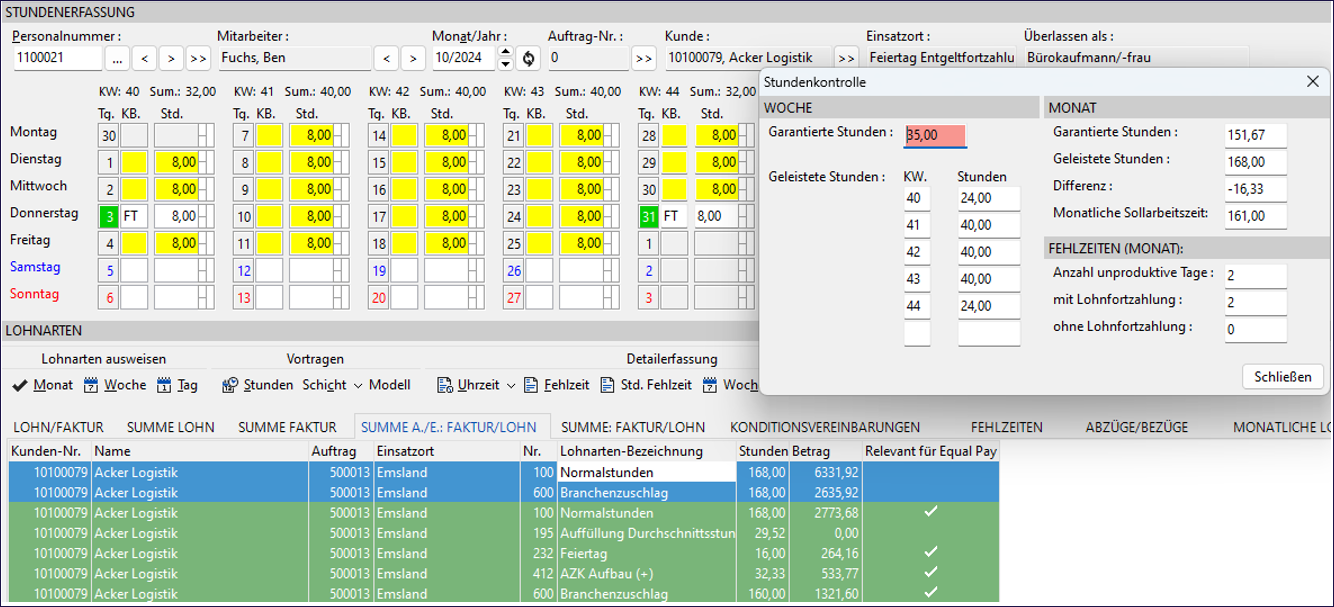Select the Feiertag wage type row
This screenshot has width=1334, height=607.
click(x=503, y=553)
